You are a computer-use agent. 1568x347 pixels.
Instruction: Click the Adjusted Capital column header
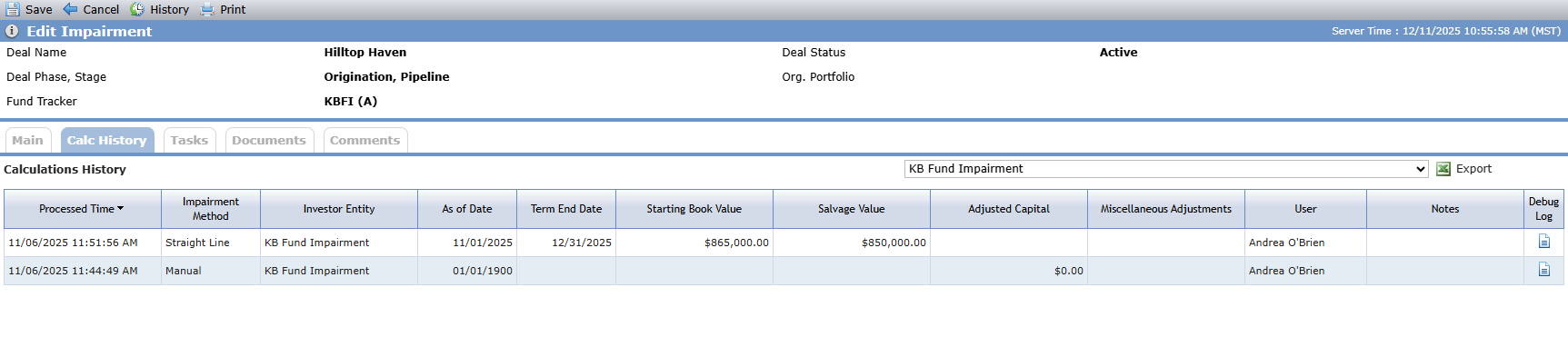point(1009,209)
